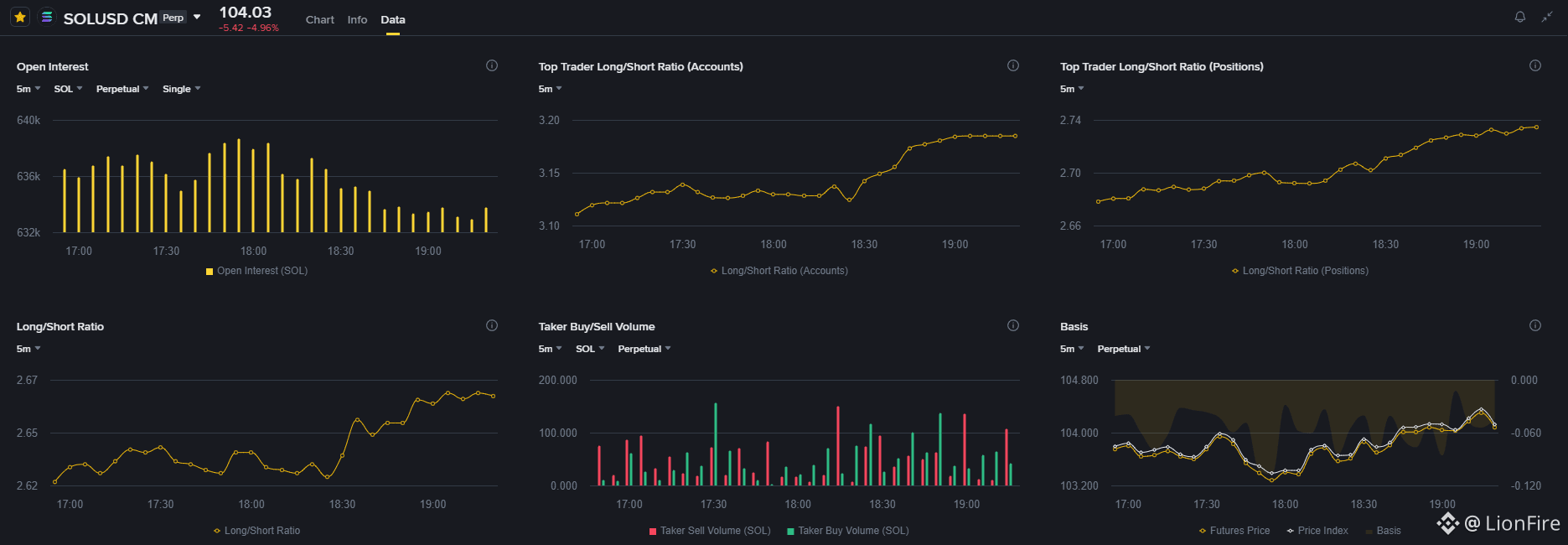The width and height of the screenshot is (1568, 545).
Task: Click the Solana coin logo icon
Action: tap(47, 17)
